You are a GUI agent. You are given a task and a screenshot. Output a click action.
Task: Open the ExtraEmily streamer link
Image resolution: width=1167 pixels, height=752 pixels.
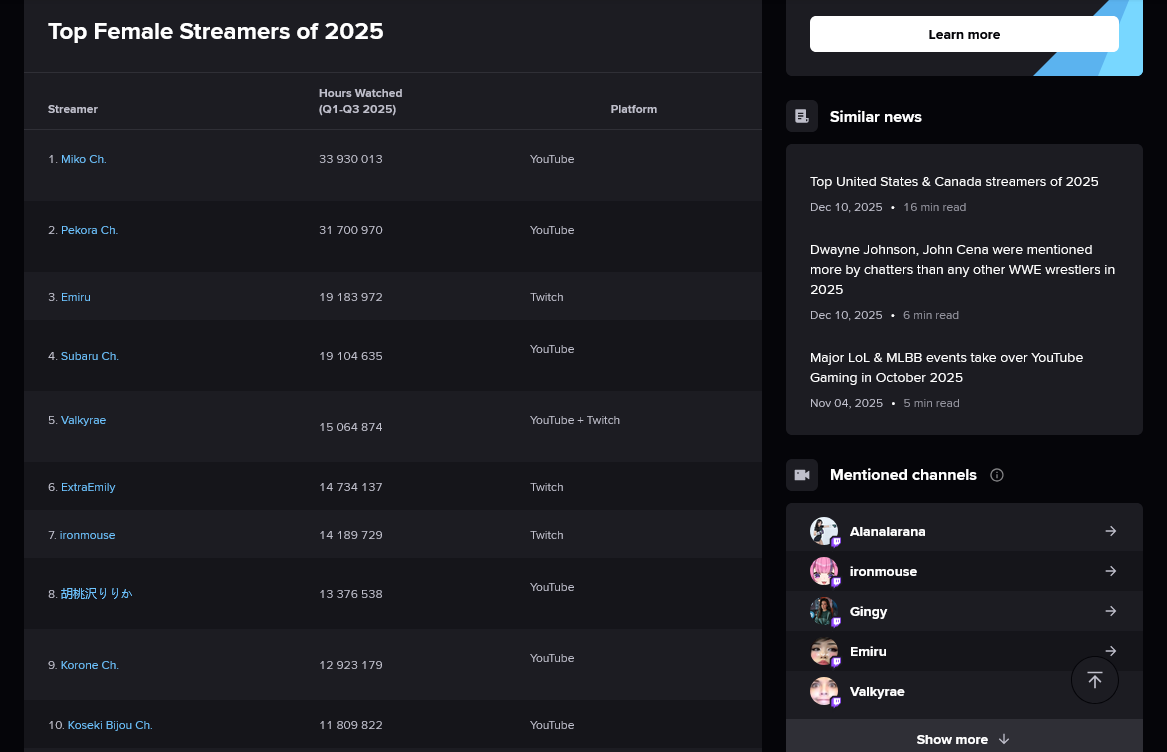[x=88, y=487]
